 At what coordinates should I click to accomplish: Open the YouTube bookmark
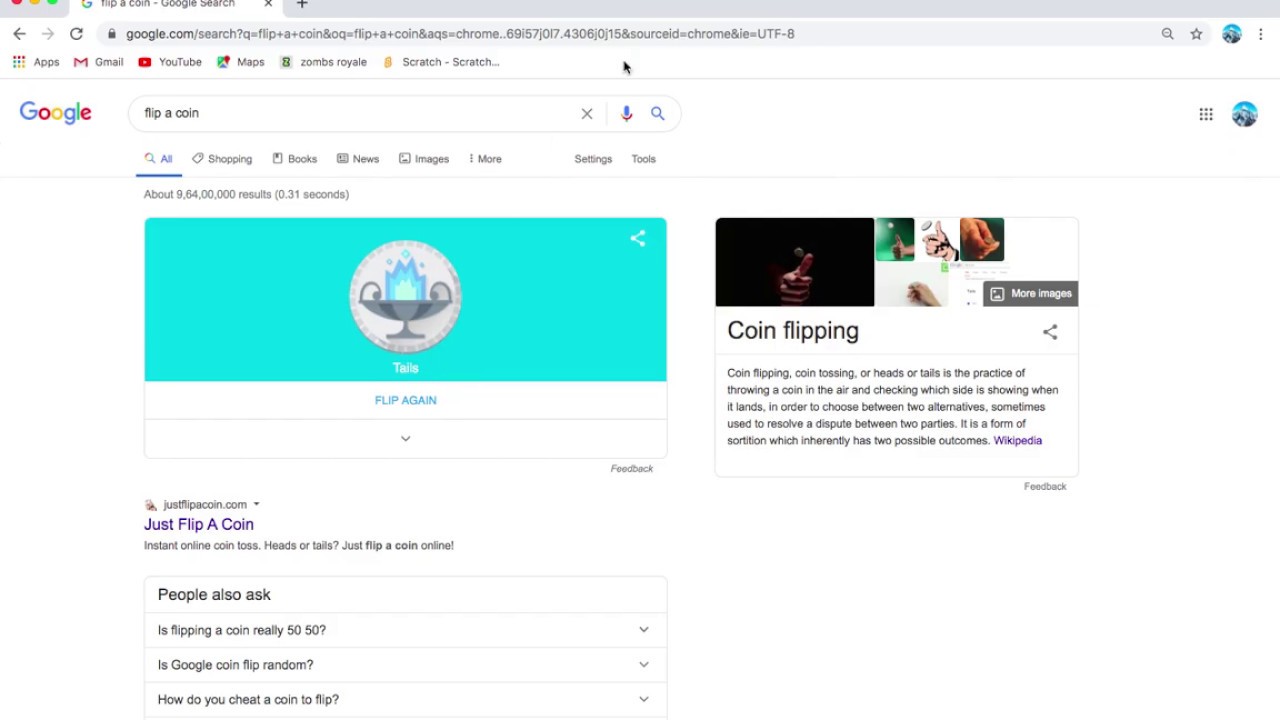[x=170, y=62]
